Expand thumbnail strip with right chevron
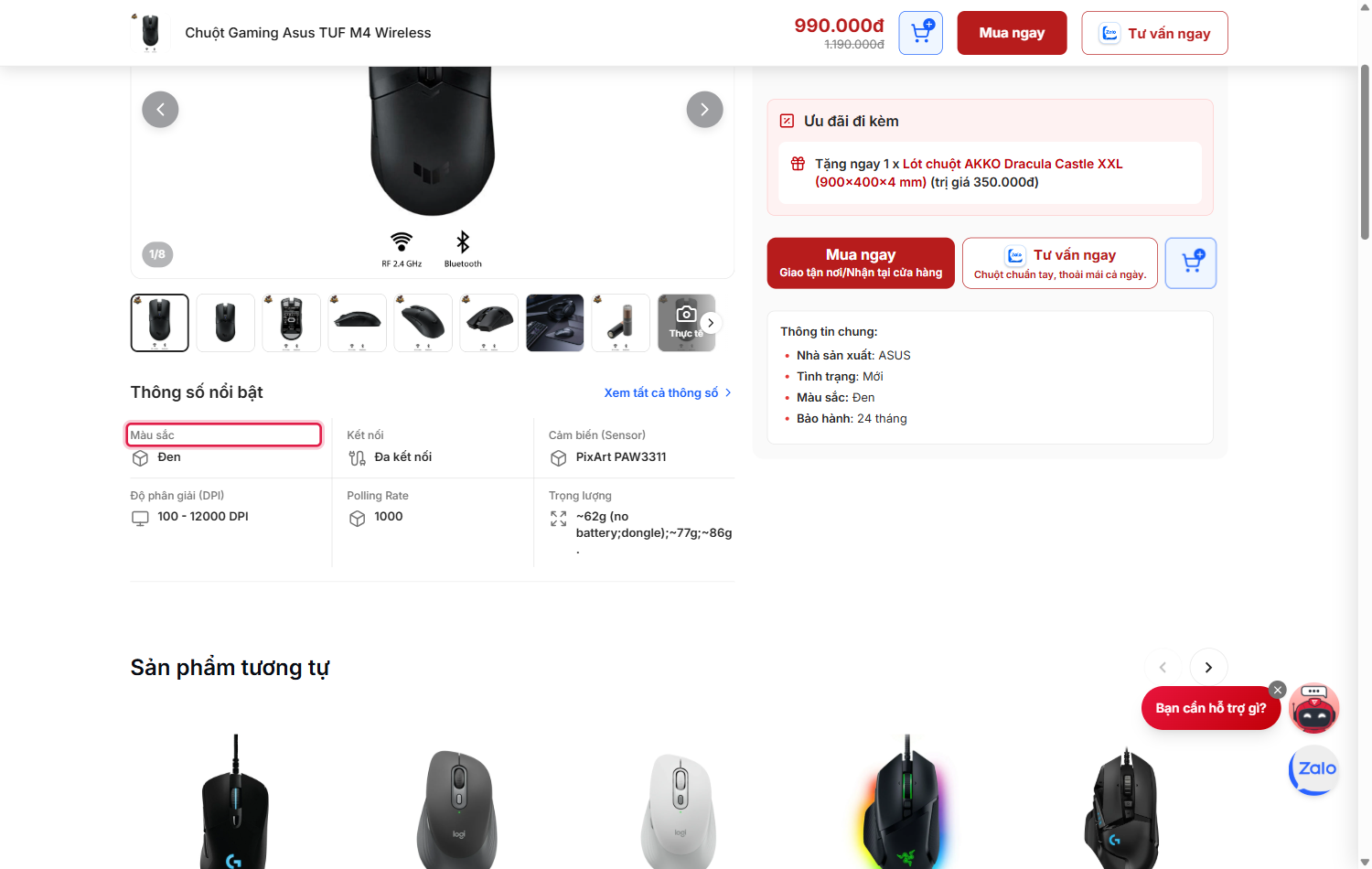 (x=711, y=323)
